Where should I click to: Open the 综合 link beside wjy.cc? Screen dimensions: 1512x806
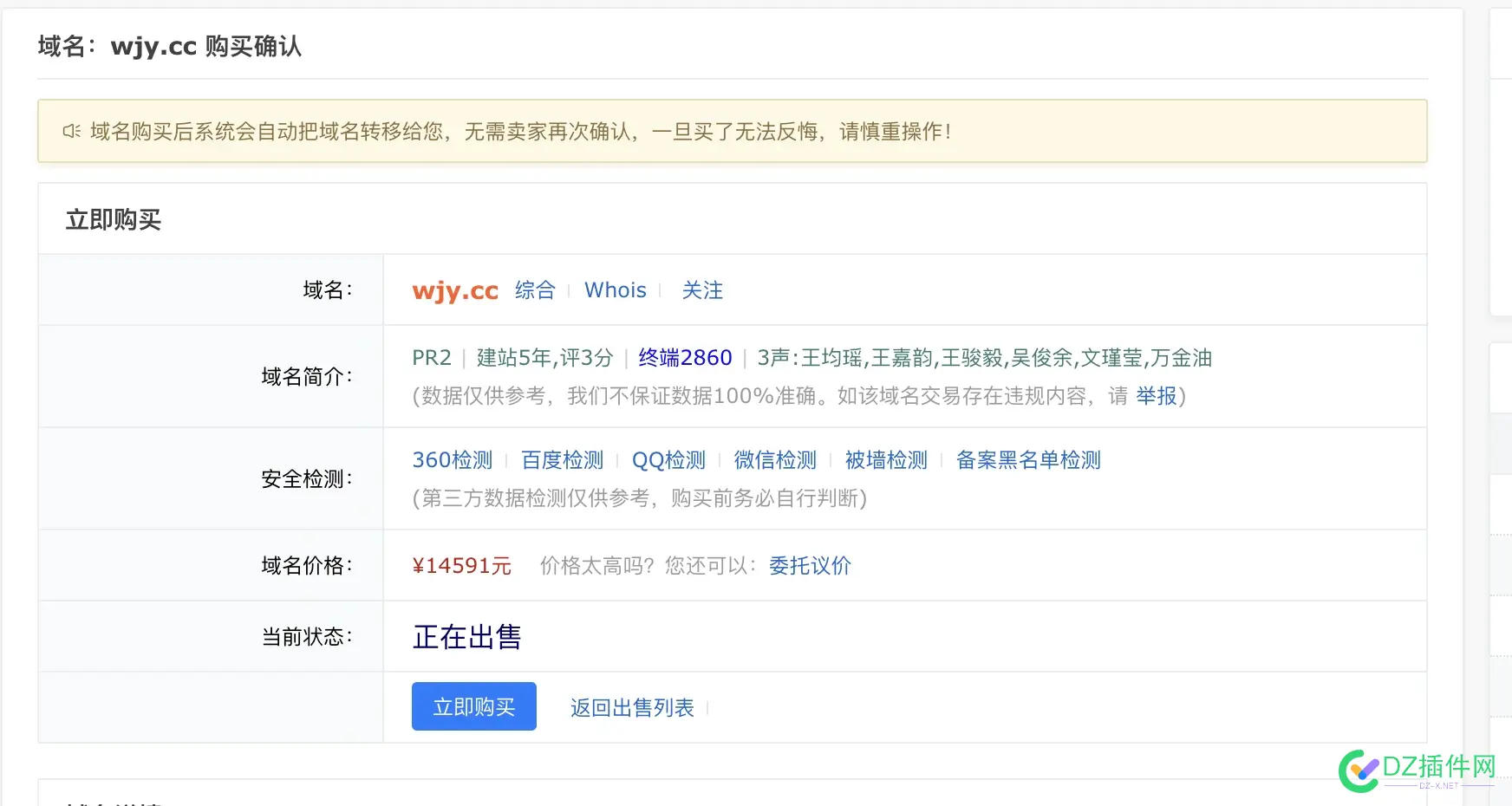[535, 290]
